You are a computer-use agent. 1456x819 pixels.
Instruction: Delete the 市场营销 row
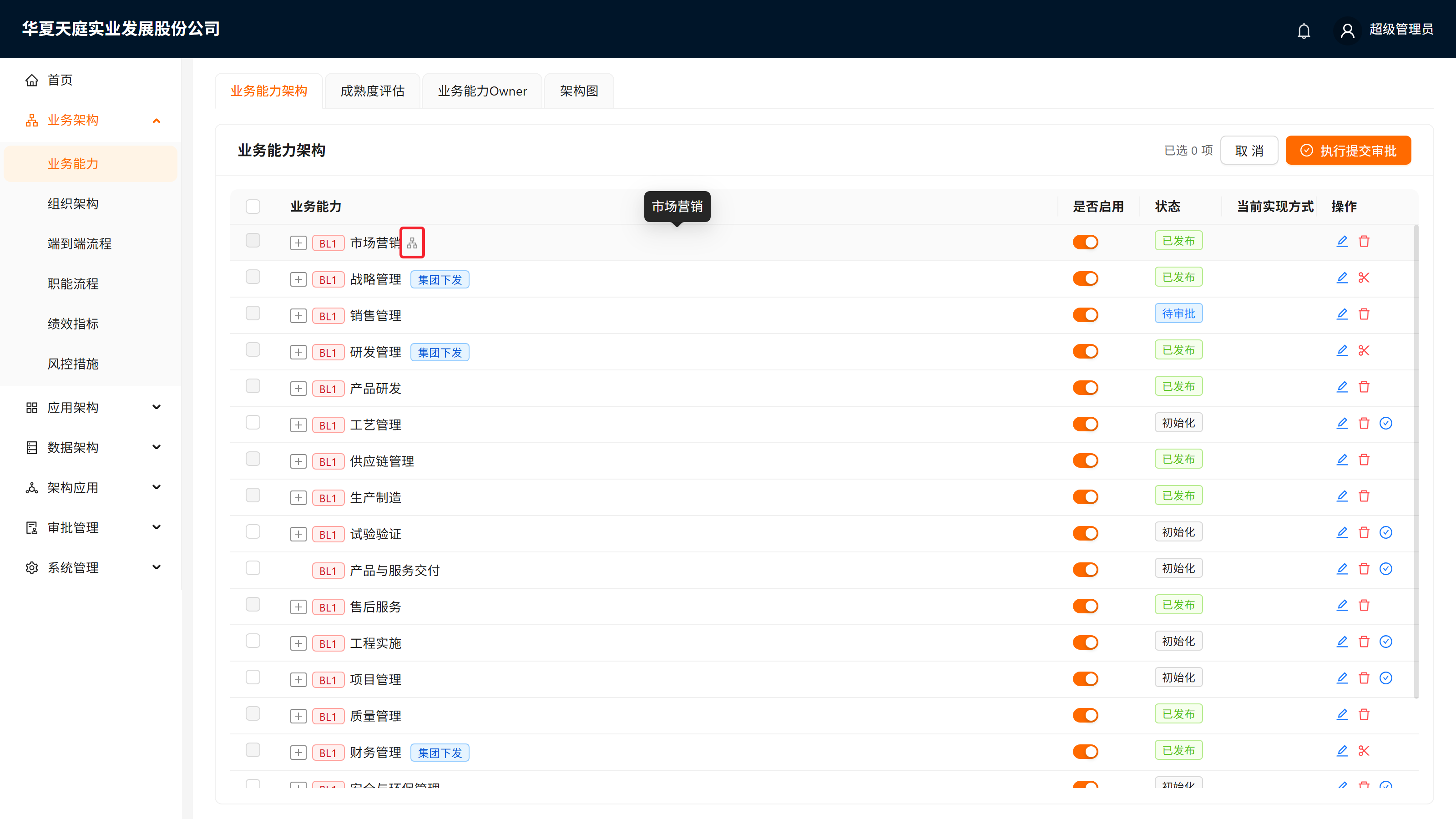[x=1364, y=241]
